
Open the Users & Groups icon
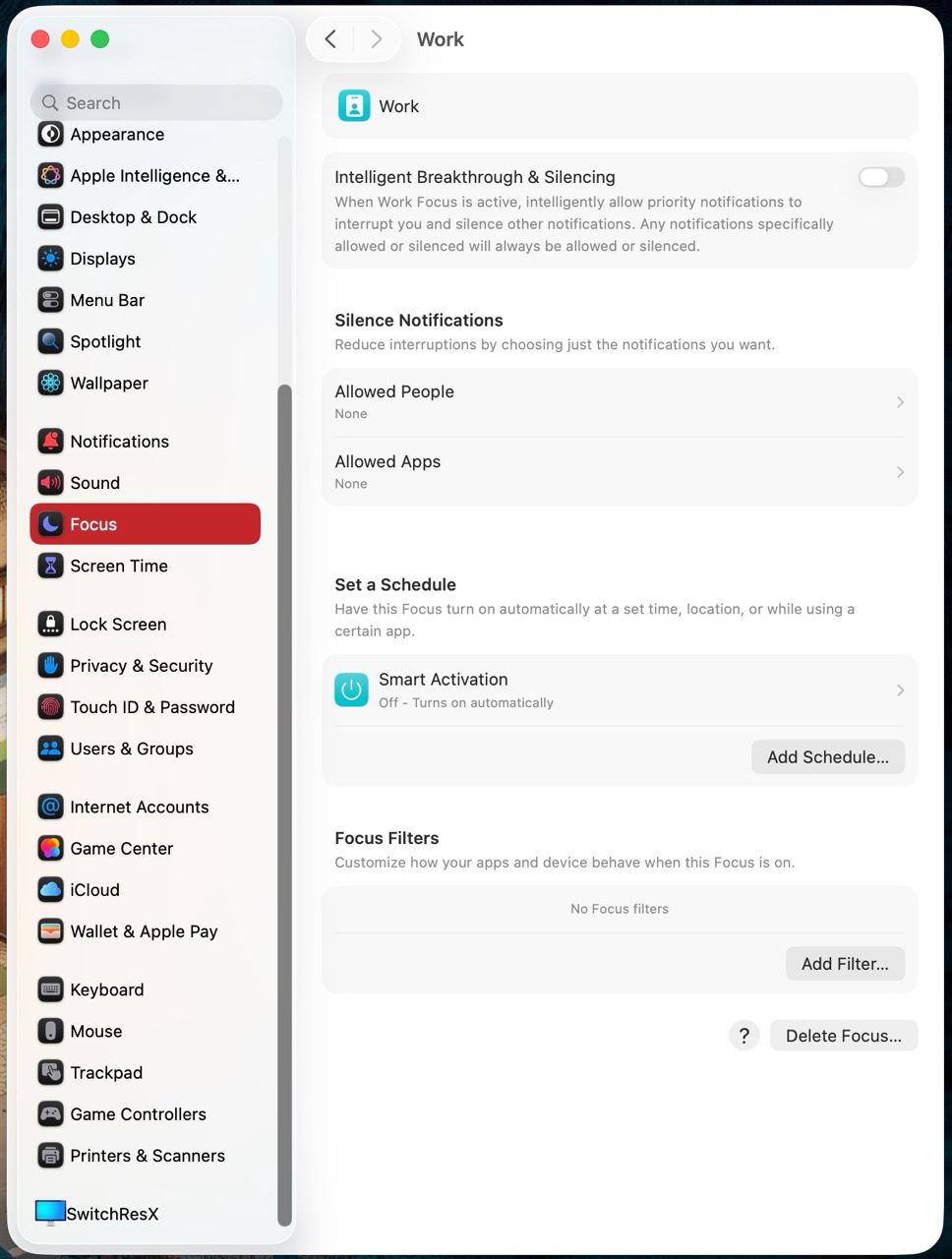pos(50,748)
